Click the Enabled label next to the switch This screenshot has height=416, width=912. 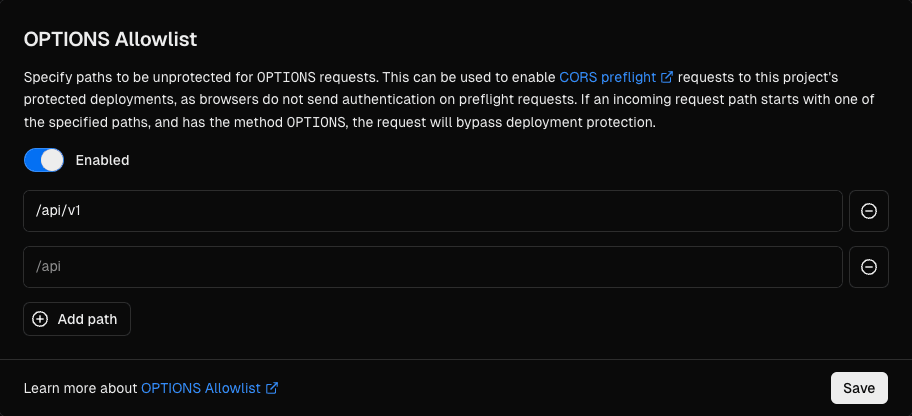click(102, 160)
